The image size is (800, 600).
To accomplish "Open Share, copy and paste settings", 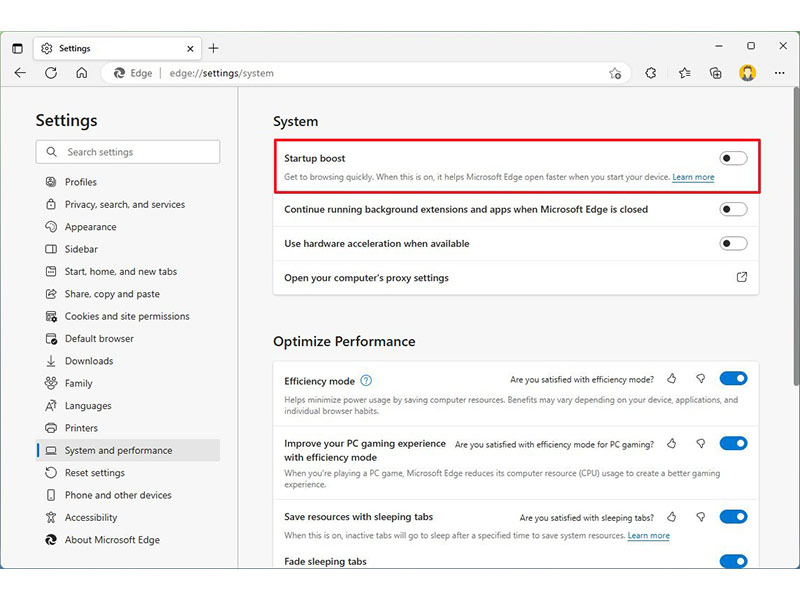I will 128,294.
